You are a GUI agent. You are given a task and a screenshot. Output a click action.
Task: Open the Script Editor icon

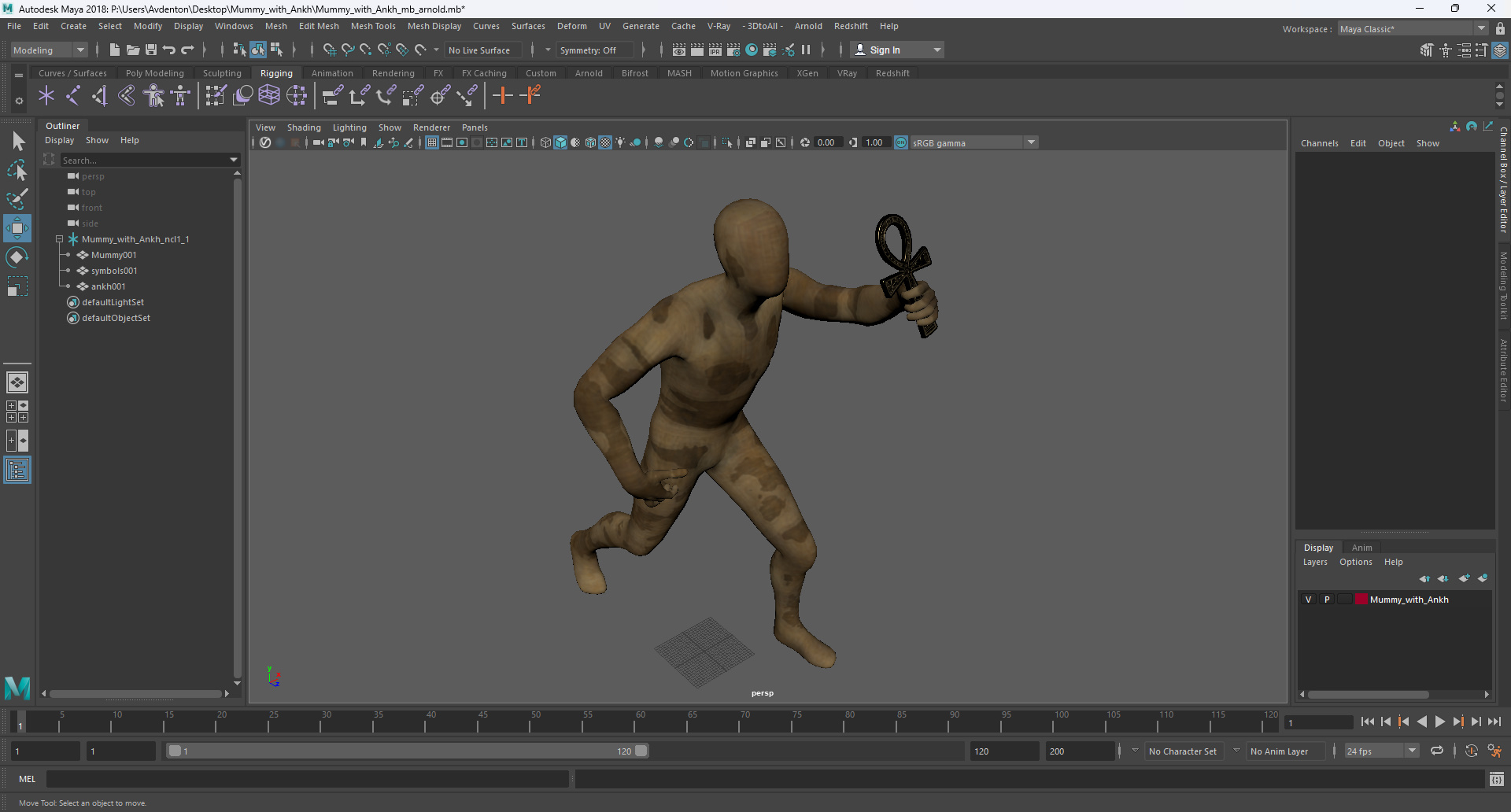[x=1497, y=779]
